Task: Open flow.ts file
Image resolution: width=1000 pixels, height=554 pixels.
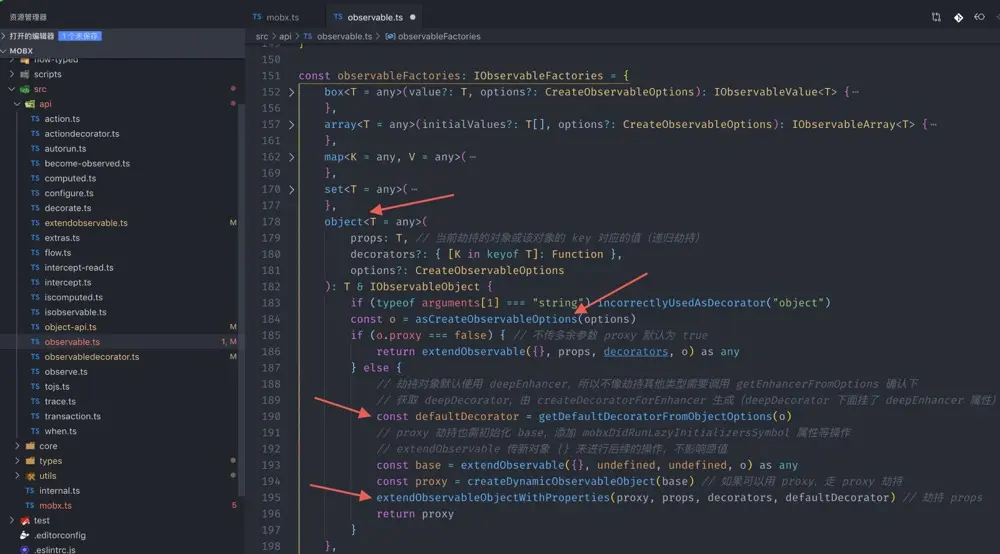Action: coord(57,252)
